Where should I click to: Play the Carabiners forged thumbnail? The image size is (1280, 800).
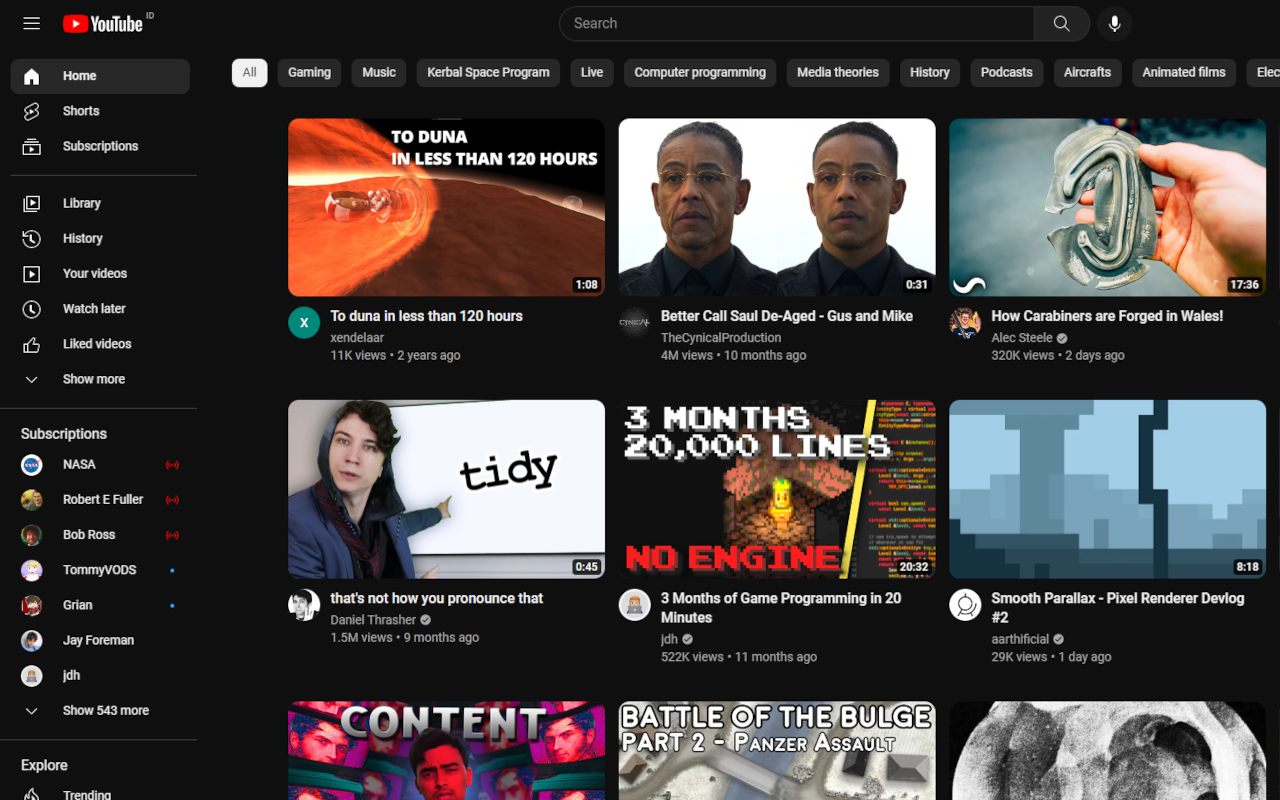pos(1107,208)
